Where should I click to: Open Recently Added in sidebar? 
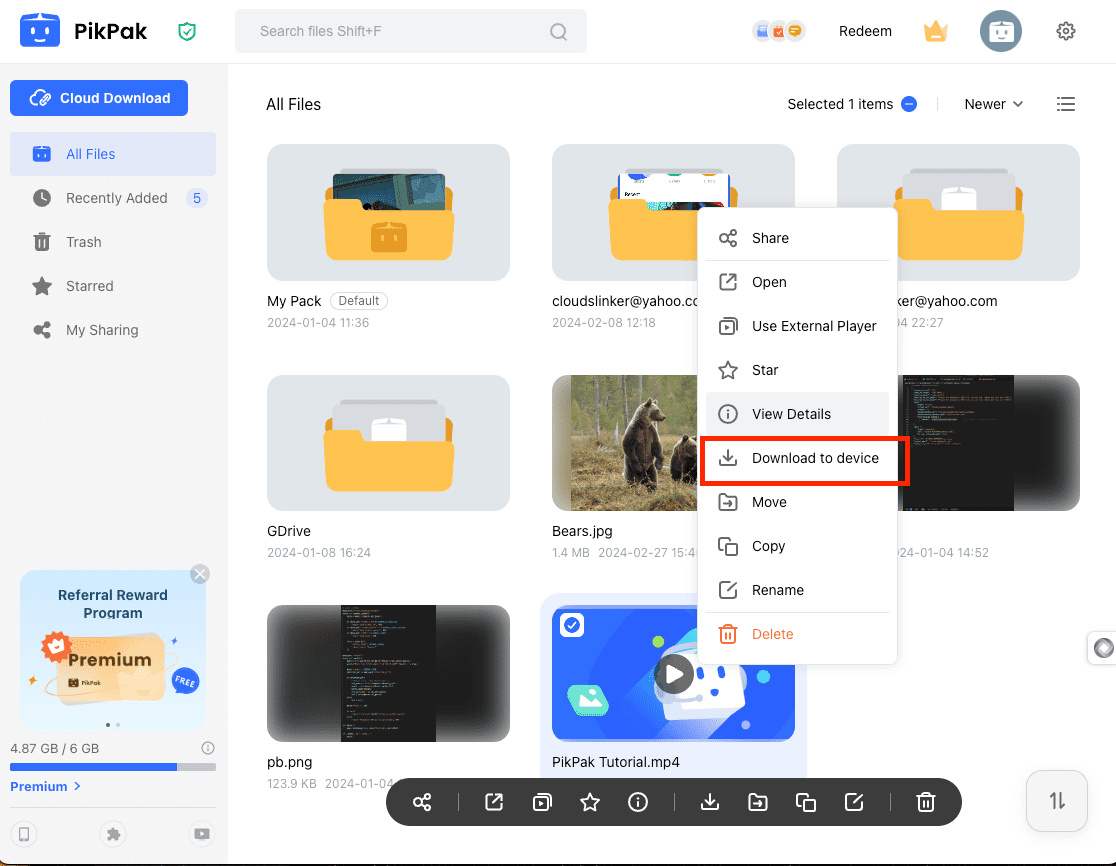coord(112,198)
